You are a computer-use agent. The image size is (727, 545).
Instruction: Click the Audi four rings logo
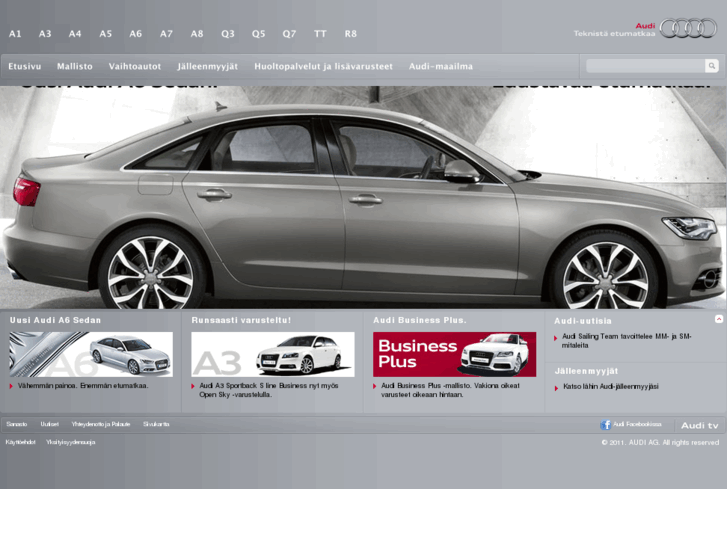point(688,28)
